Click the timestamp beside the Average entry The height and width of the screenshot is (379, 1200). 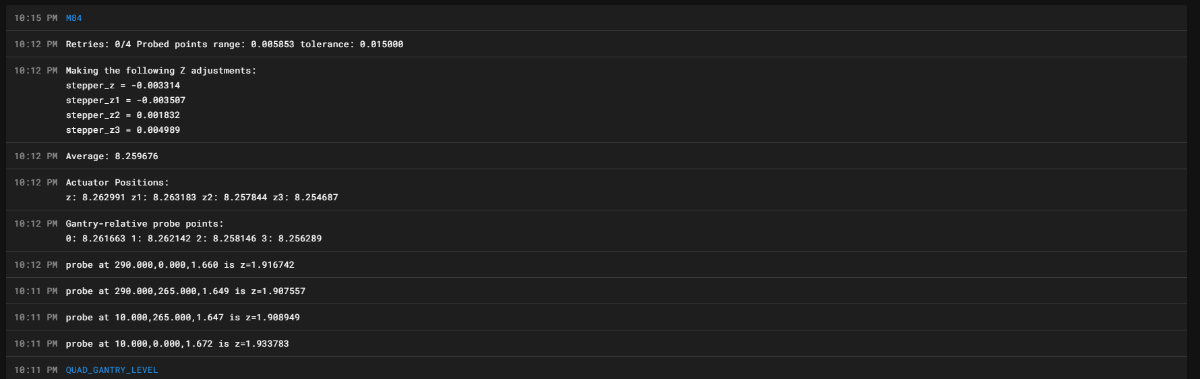[x=36, y=156]
